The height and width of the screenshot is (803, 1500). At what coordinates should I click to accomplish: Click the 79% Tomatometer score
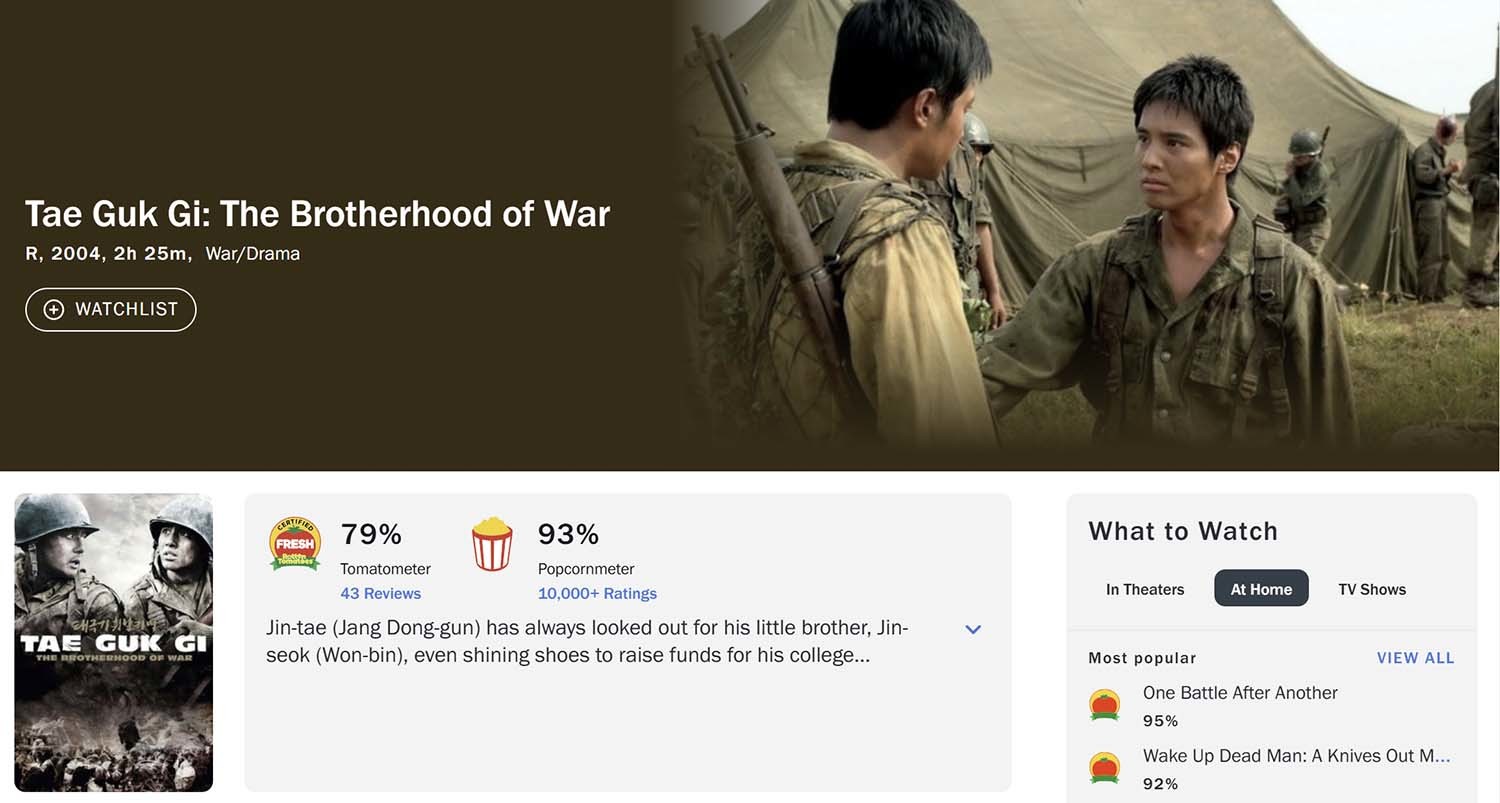(x=371, y=535)
